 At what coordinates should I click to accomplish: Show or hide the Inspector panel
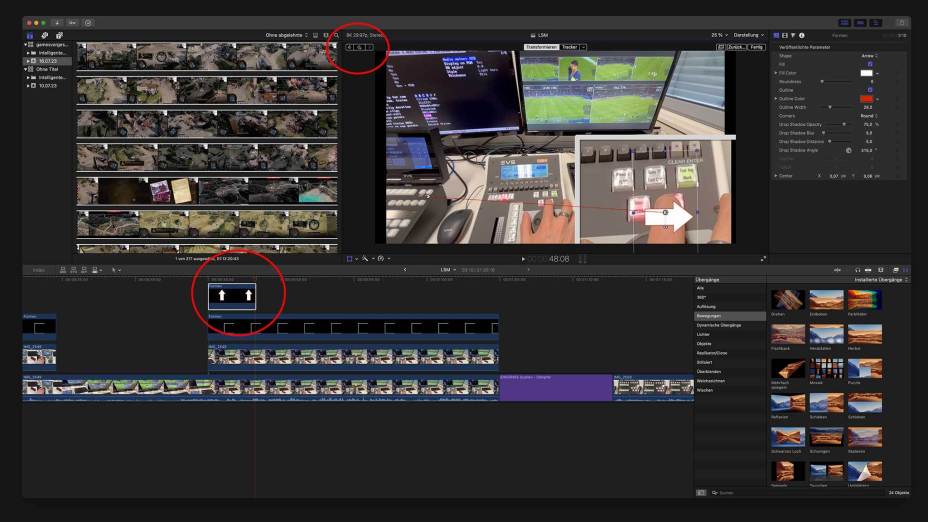pos(875,22)
